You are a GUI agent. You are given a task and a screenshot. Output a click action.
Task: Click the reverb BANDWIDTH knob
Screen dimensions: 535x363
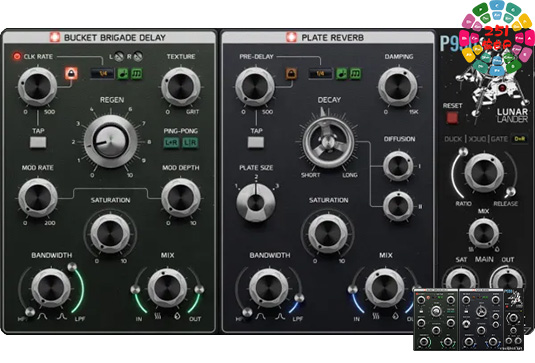(269, 288)
